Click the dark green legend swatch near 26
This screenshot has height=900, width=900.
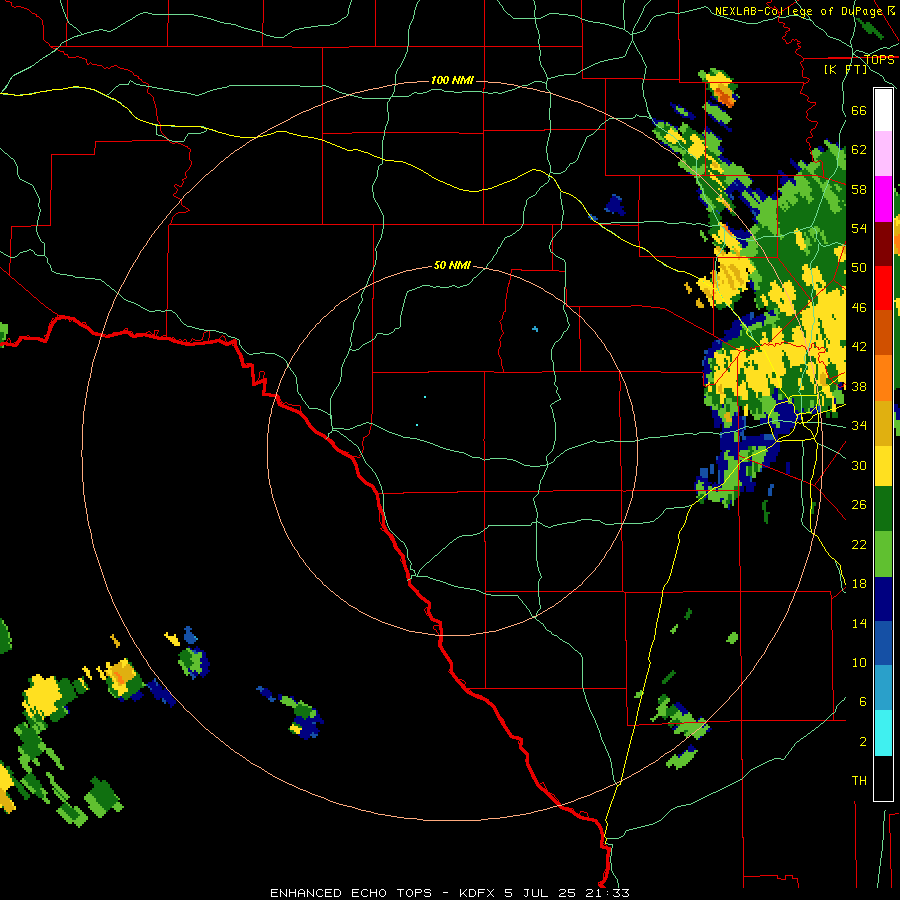point(883,509)
